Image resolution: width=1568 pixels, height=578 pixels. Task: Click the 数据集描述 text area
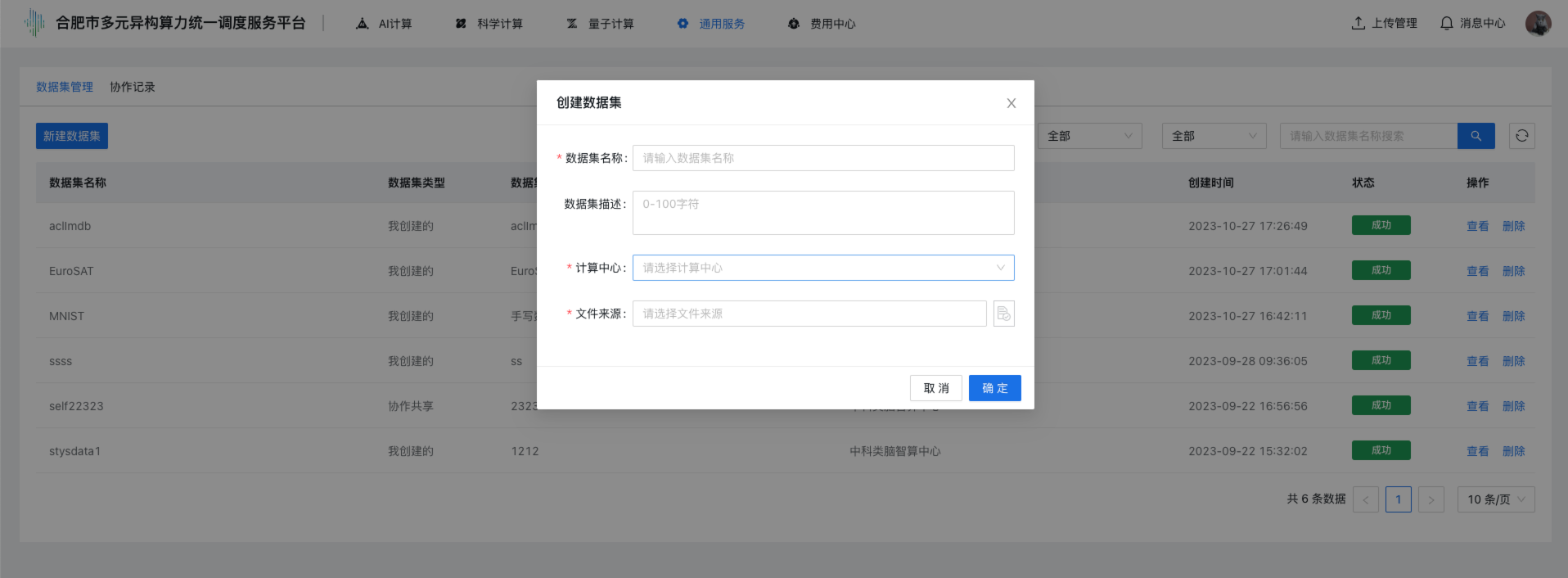click(822, 213)
